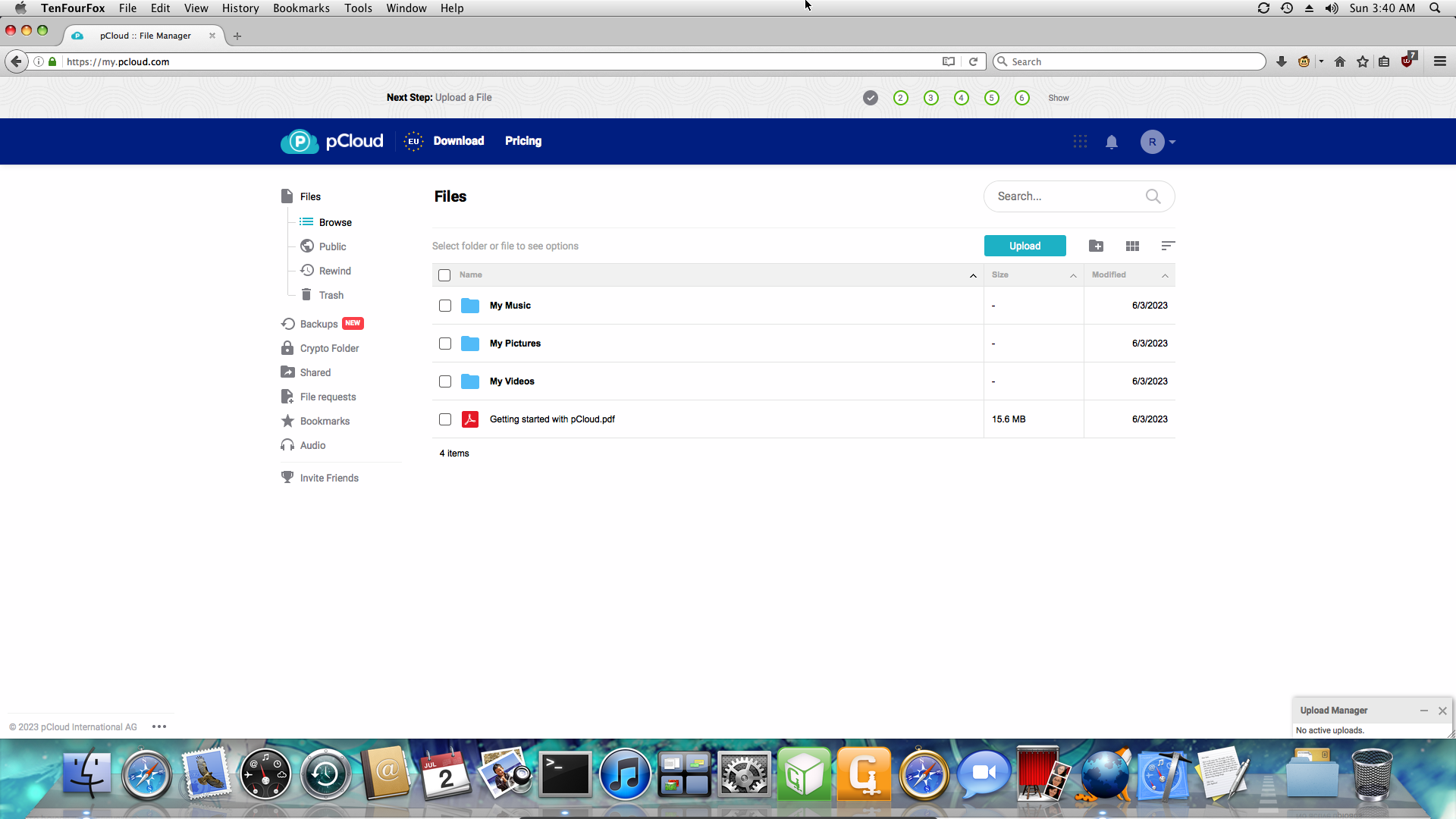Viewport: 1456px width, 819px height.
Task: Open the Download link in header
Action: coord(459,141)
